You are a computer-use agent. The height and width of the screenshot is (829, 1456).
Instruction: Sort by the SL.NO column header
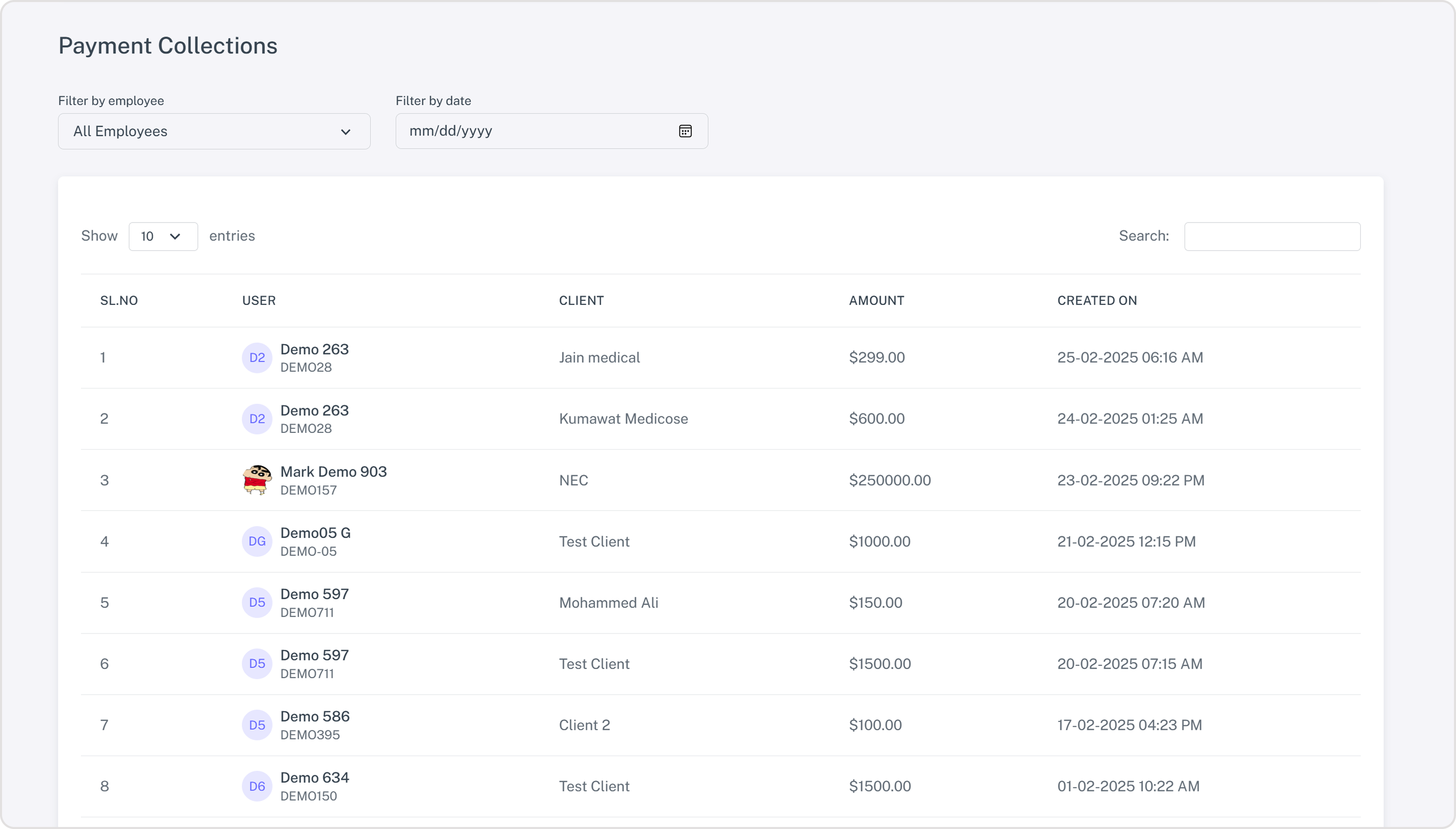pyautogui.click(x=119, y=300)
